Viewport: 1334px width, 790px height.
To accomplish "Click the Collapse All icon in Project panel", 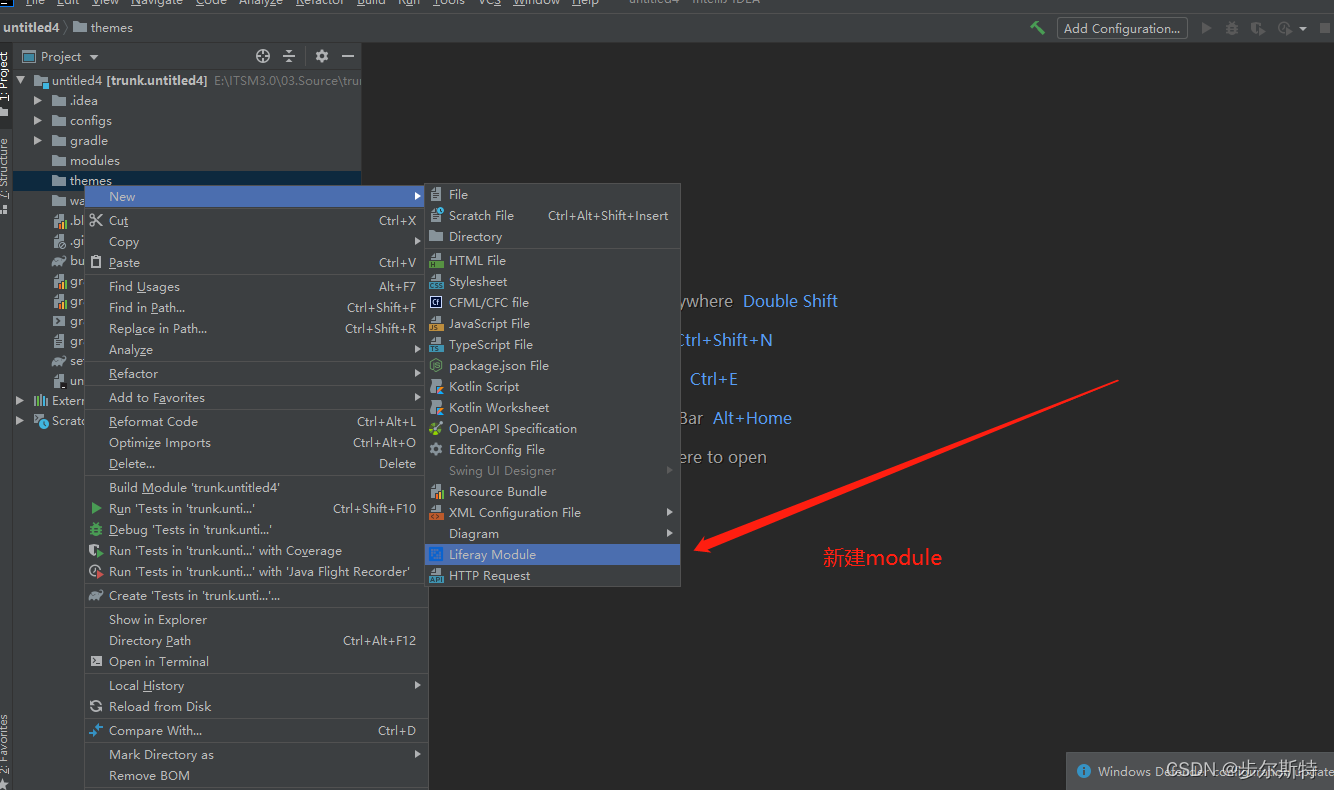I will click(x=289, y=56).
